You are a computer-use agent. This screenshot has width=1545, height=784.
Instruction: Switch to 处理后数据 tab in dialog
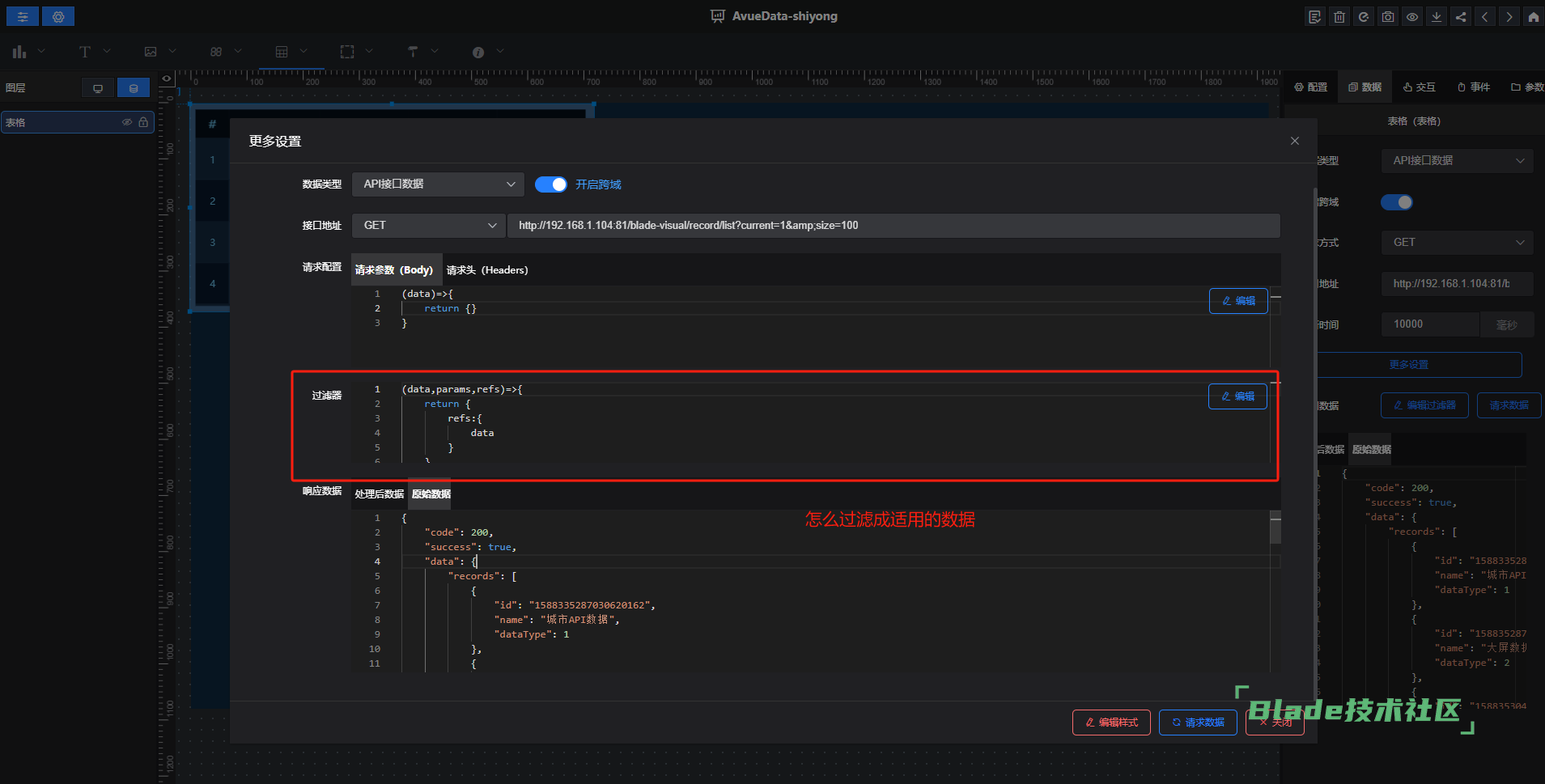379,494
